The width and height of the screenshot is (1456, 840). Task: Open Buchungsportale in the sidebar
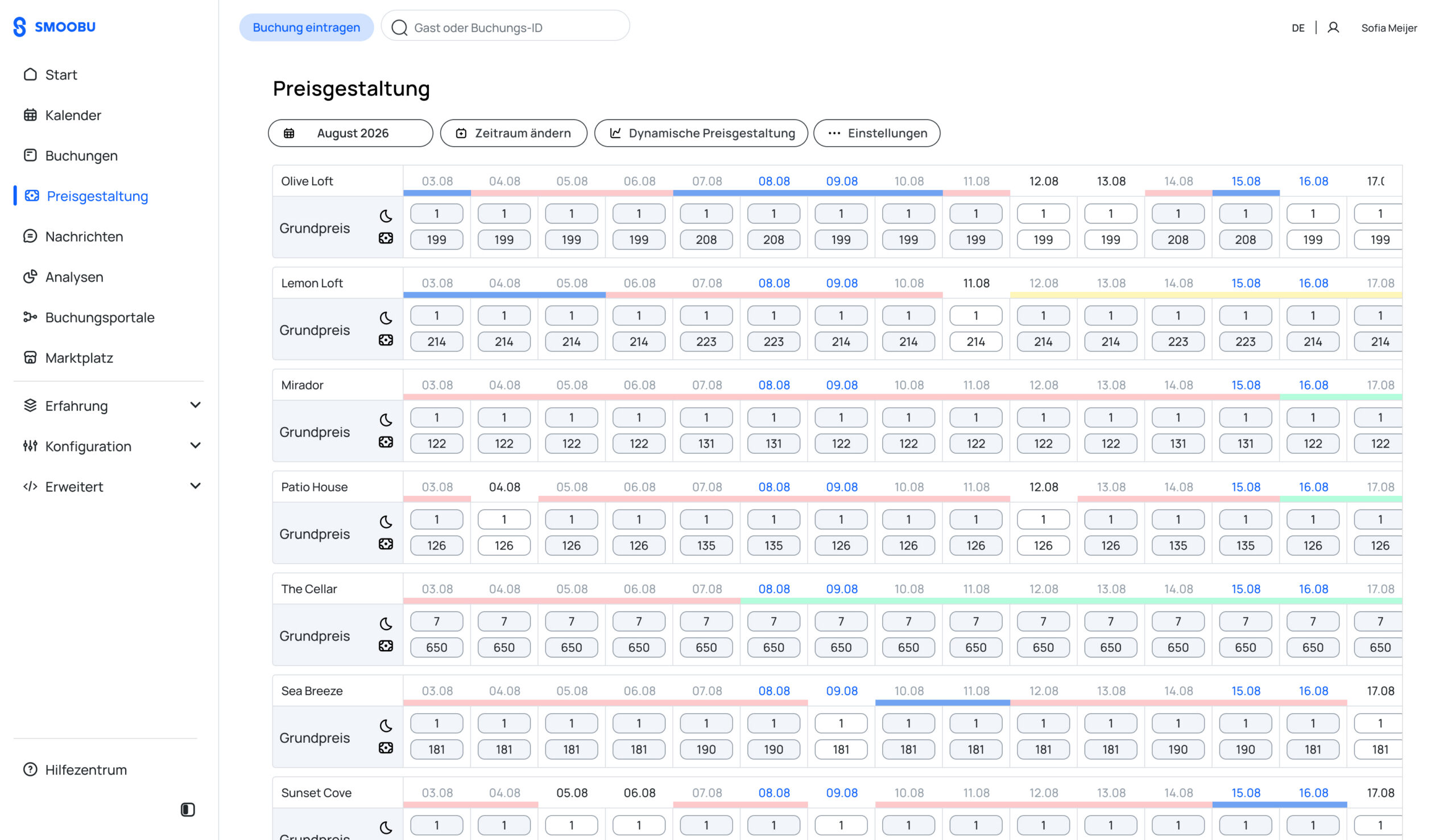click(x=100, y=317)
